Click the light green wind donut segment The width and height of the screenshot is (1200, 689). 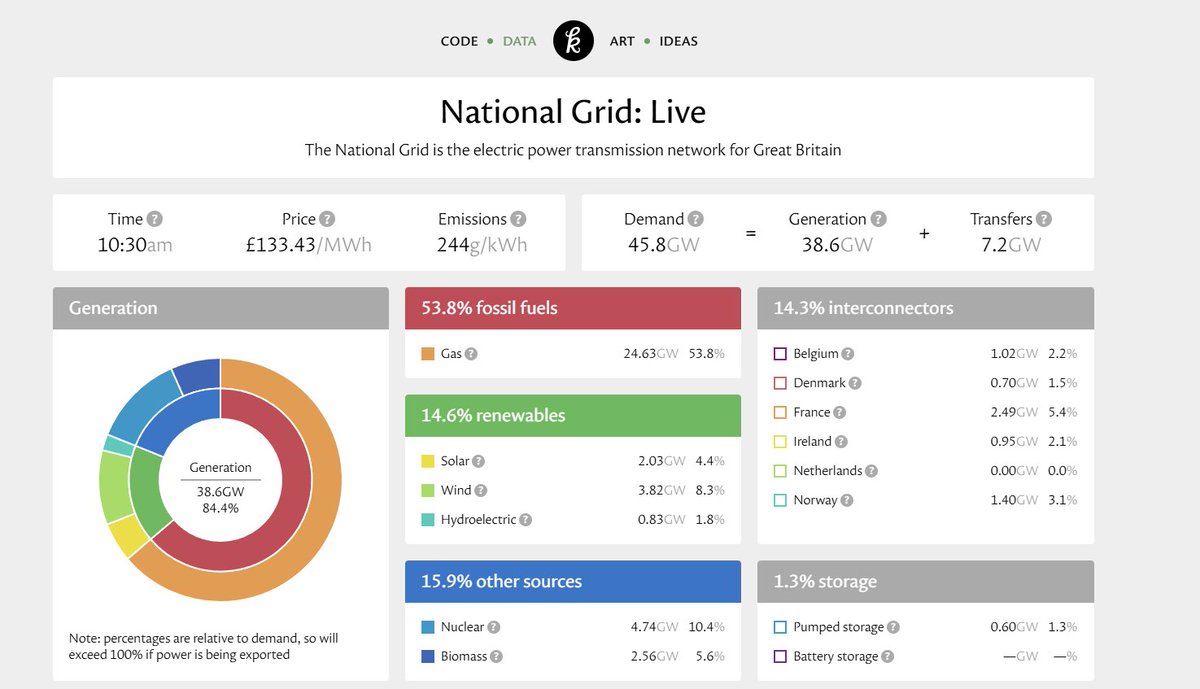point(114,487)
